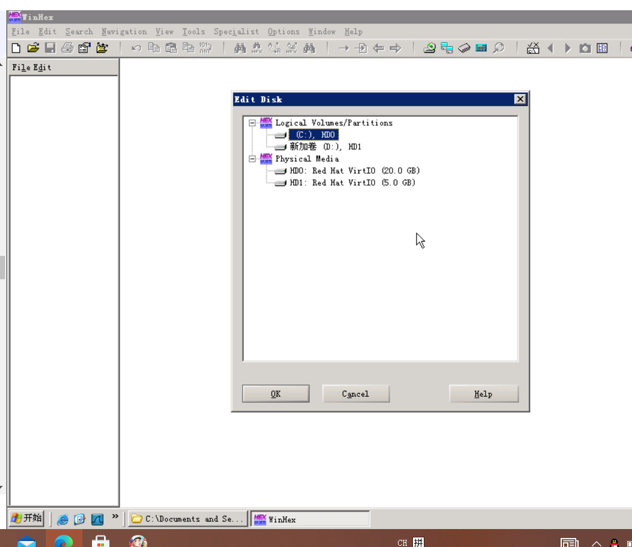The height and width of the screenshot is (547, 632).
Task: Open the Tools menu
Action: tap(193, 31)
